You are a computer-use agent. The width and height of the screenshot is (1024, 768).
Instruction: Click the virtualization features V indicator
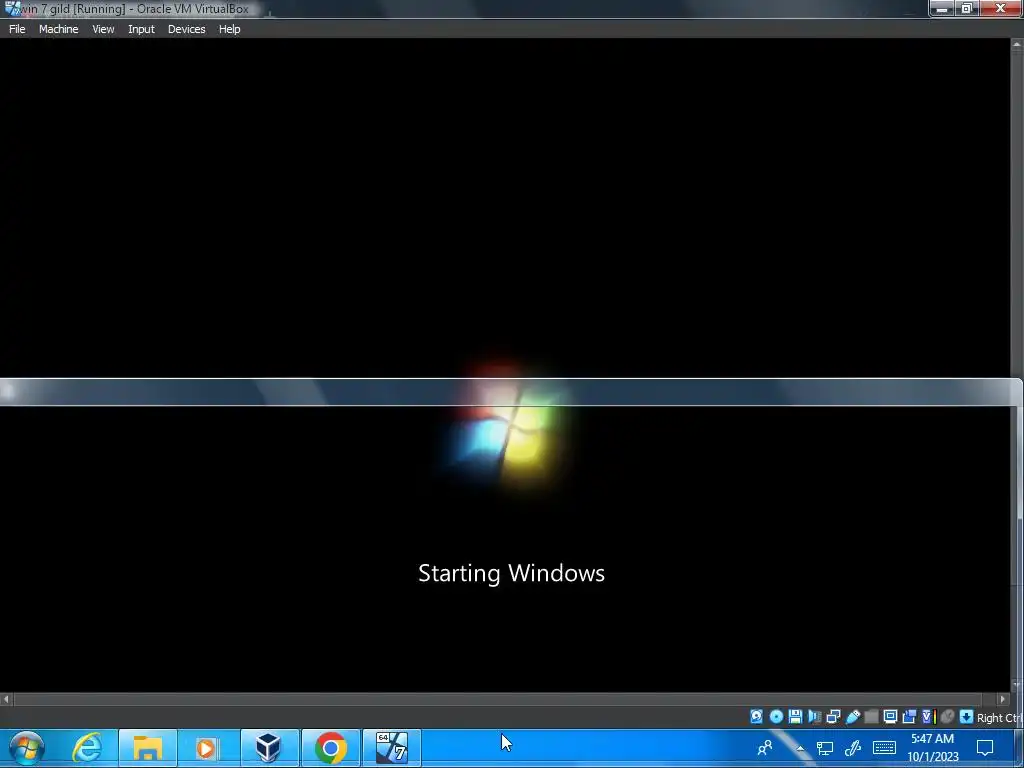pos(928,716)
